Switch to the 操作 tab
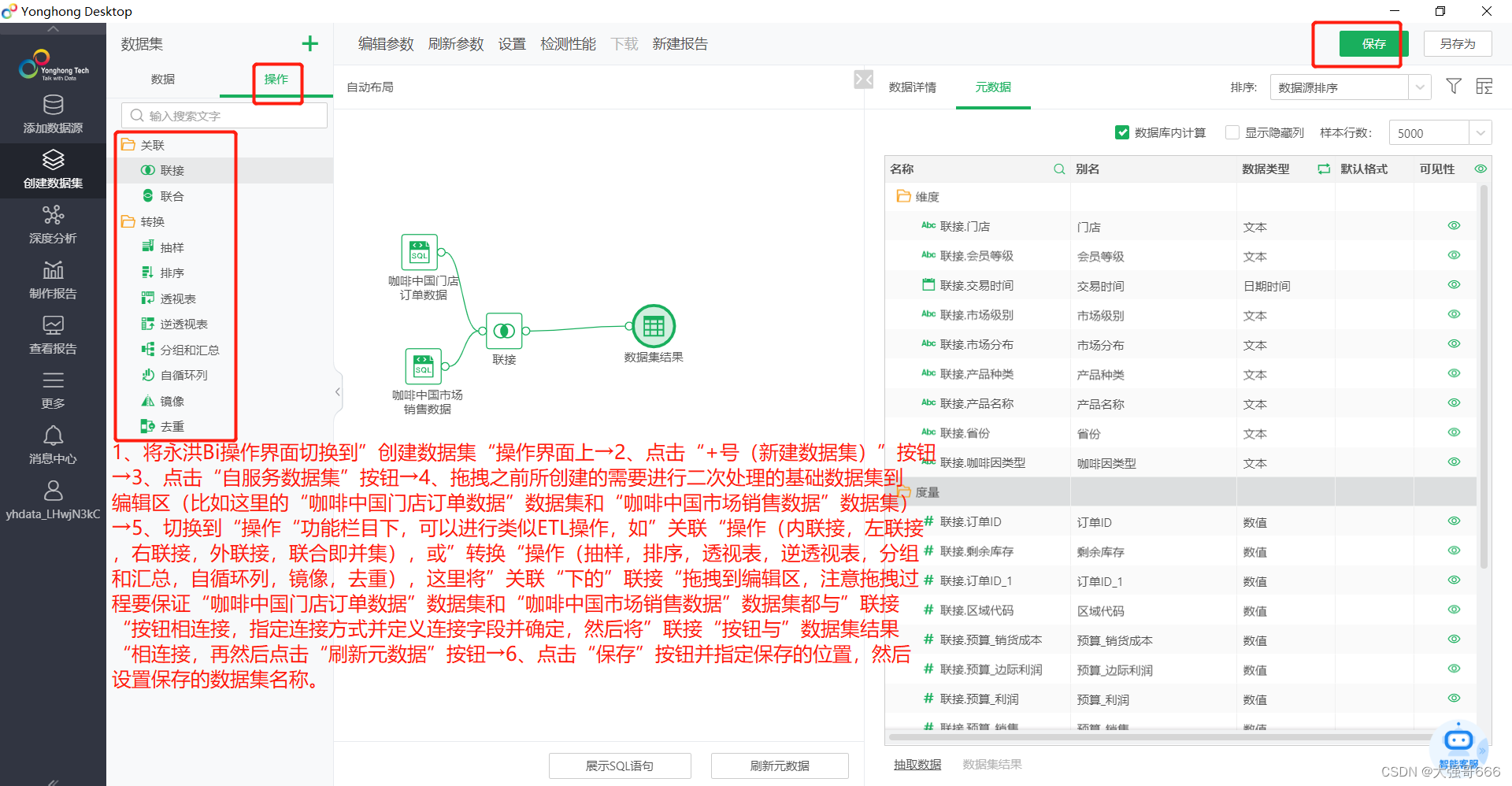The image size is (1512, 786). [276, 80]
